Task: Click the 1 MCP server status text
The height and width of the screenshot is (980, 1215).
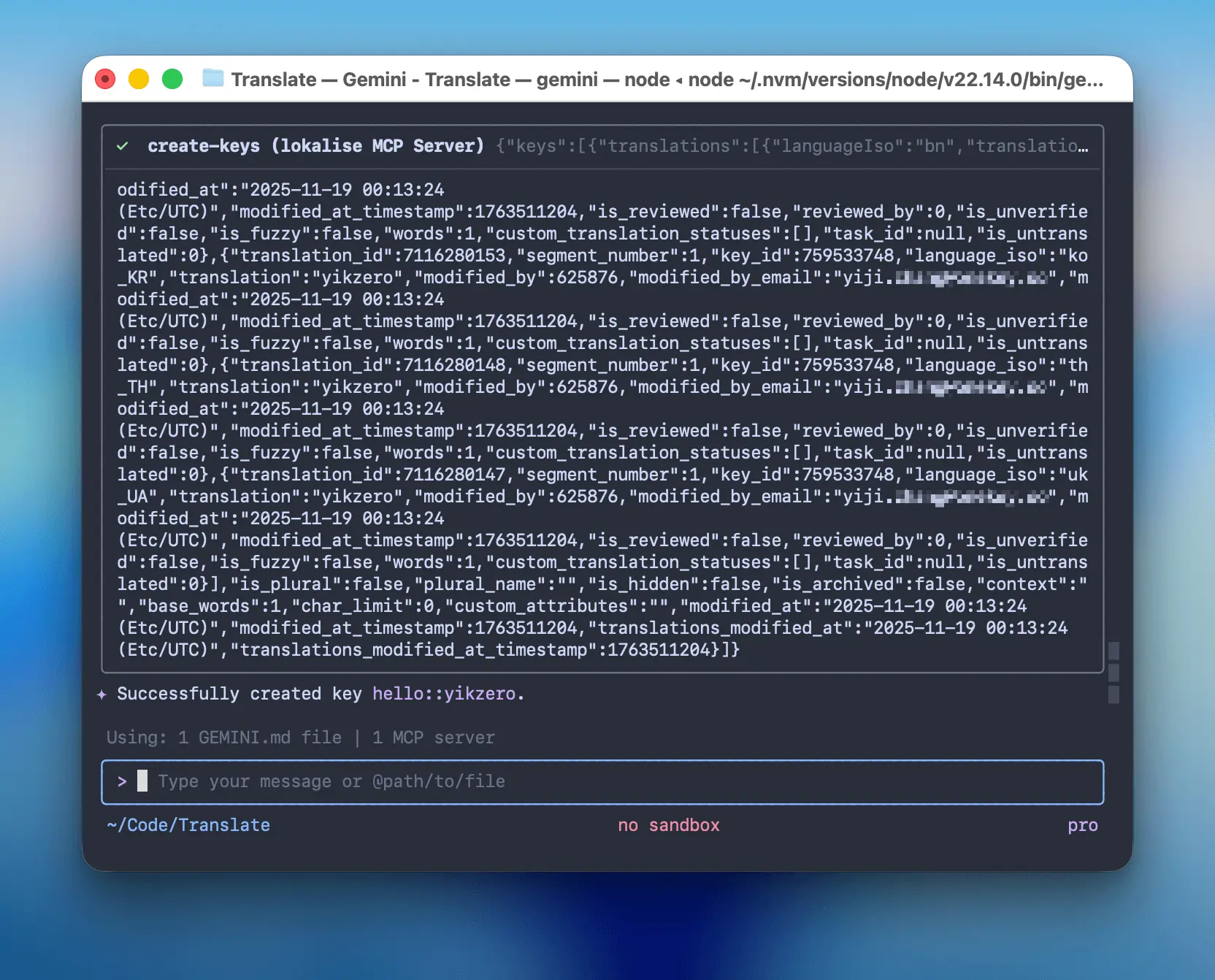Action: pyautogui.click(x=433, y=738)
